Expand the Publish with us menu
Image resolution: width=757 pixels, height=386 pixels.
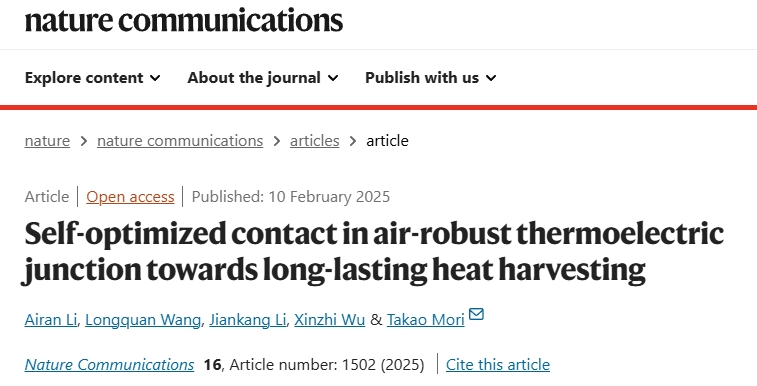(x=431, y=78)
